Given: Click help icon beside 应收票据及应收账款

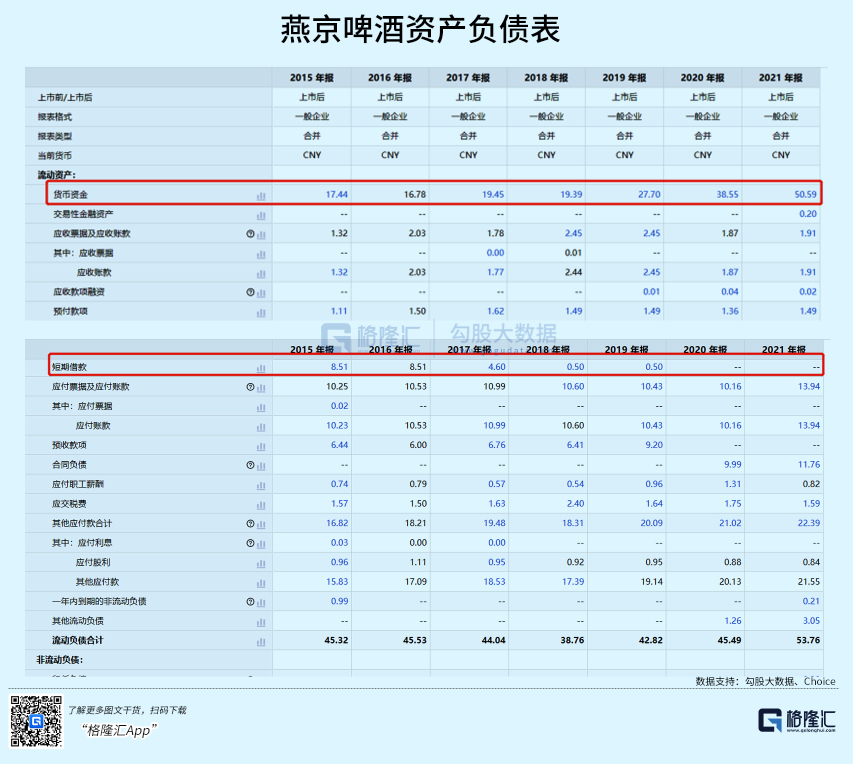Looking at the screenshot, I should pyautogui.click(x=250, y=234).
